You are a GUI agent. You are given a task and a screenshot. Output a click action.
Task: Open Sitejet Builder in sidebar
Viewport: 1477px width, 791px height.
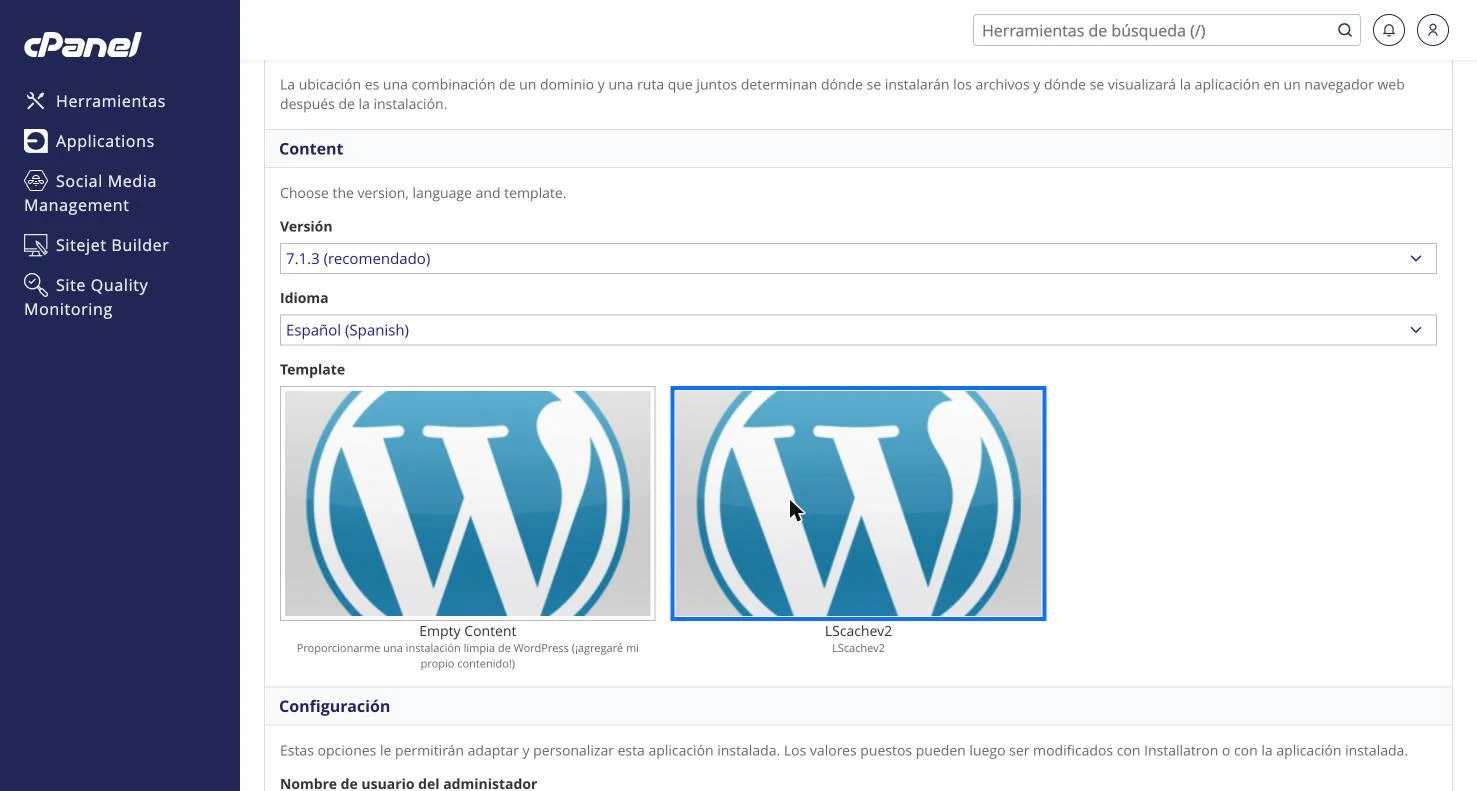click(112, 245)
